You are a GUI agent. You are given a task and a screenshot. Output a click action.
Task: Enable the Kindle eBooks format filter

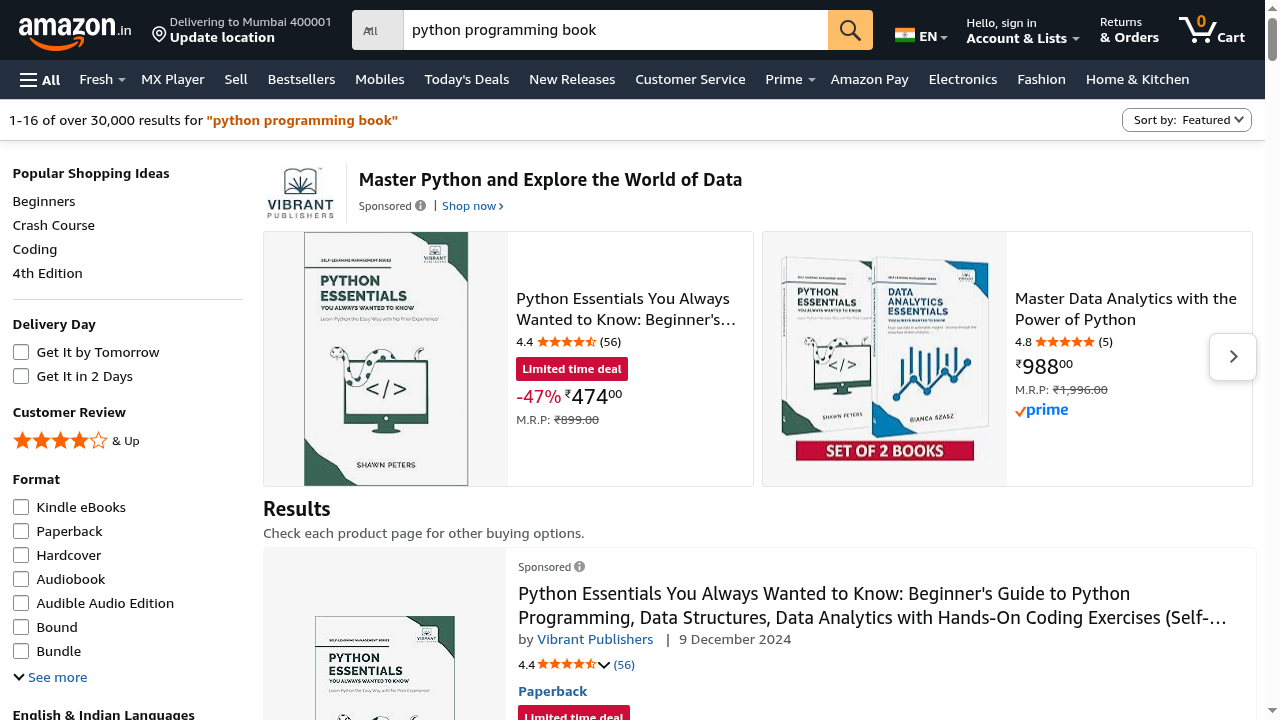(x=21, y=507)
